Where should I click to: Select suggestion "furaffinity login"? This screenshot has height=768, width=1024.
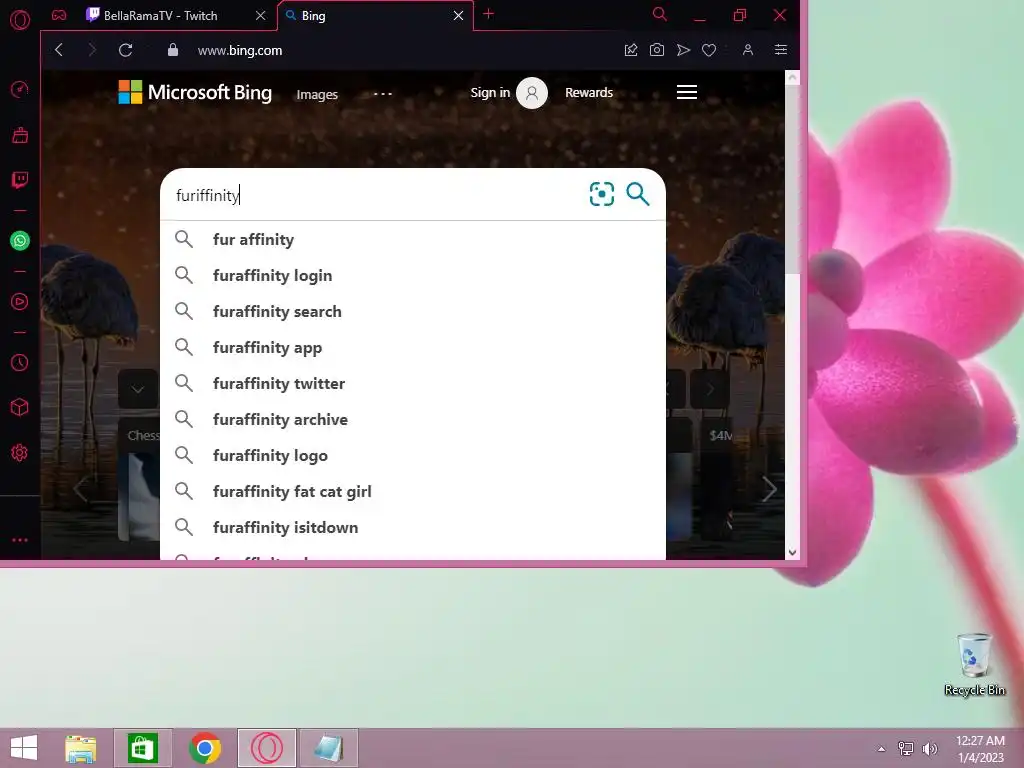413,276
